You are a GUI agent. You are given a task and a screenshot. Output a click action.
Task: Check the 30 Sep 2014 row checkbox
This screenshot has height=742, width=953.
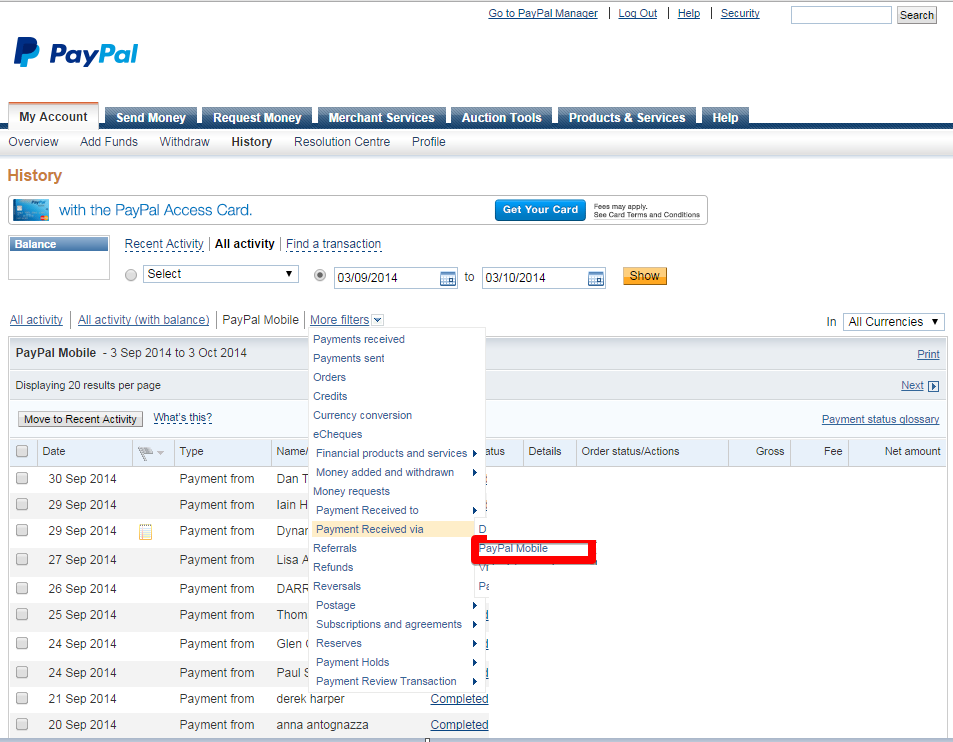point(22,478)
